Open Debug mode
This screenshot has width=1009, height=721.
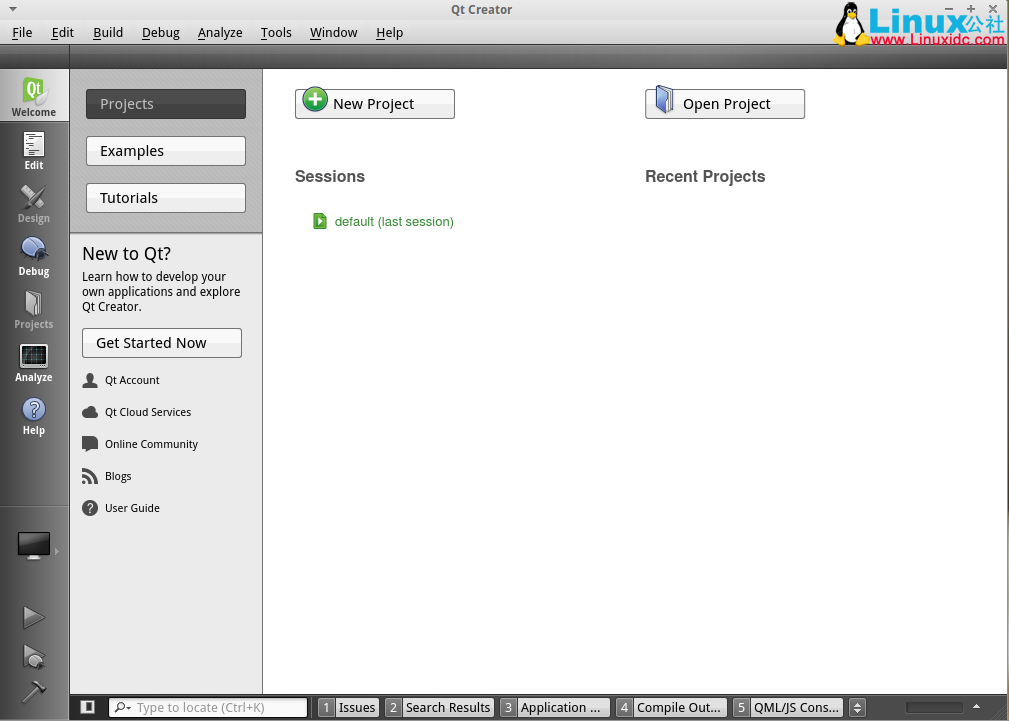pyautogui.click(x=34, y=256)
